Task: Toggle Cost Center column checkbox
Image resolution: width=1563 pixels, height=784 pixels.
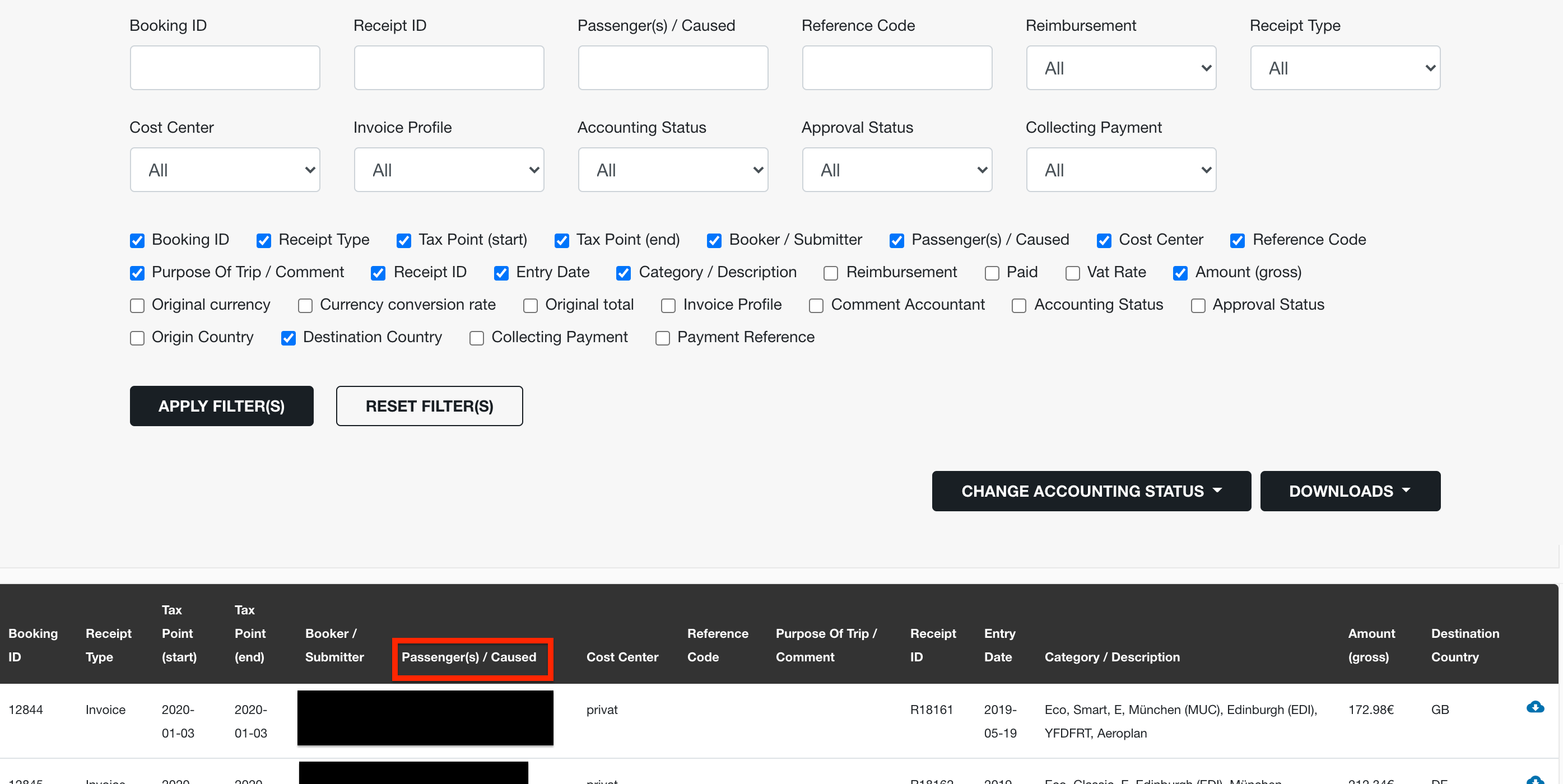Action: tap(1104, 241)
